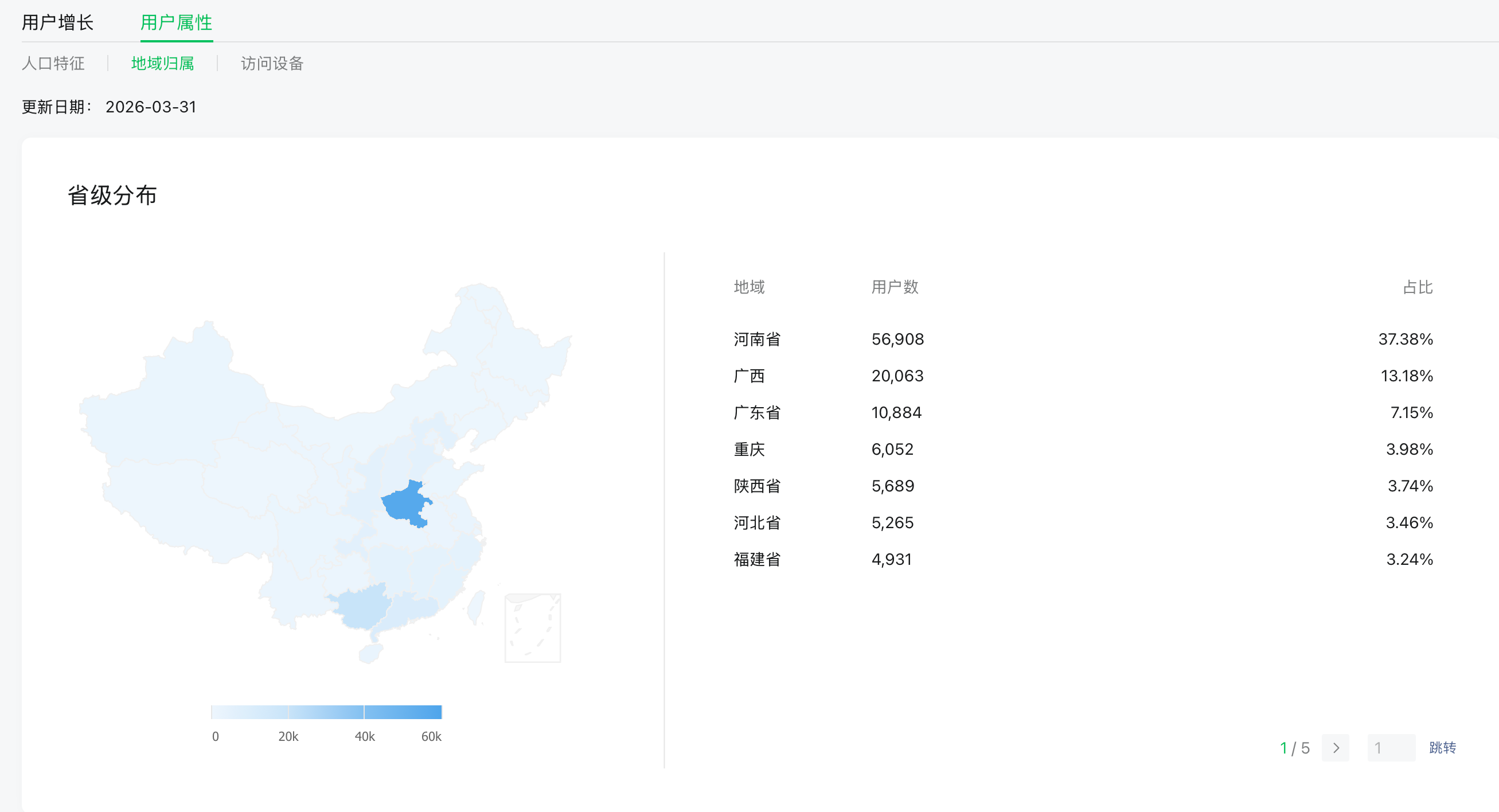
Task: Click the 福建省 table row
Action: [x=756, y=559]
